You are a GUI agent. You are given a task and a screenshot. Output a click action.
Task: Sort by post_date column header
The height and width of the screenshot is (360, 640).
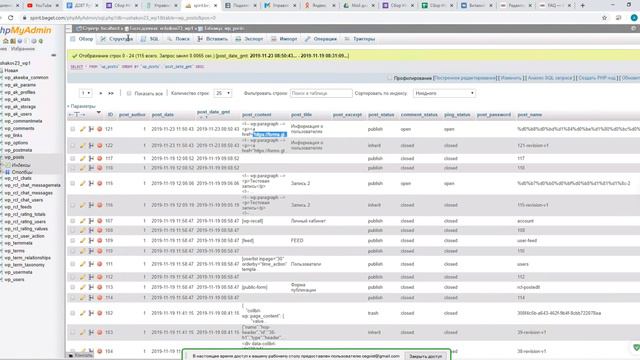coord(163,115)
